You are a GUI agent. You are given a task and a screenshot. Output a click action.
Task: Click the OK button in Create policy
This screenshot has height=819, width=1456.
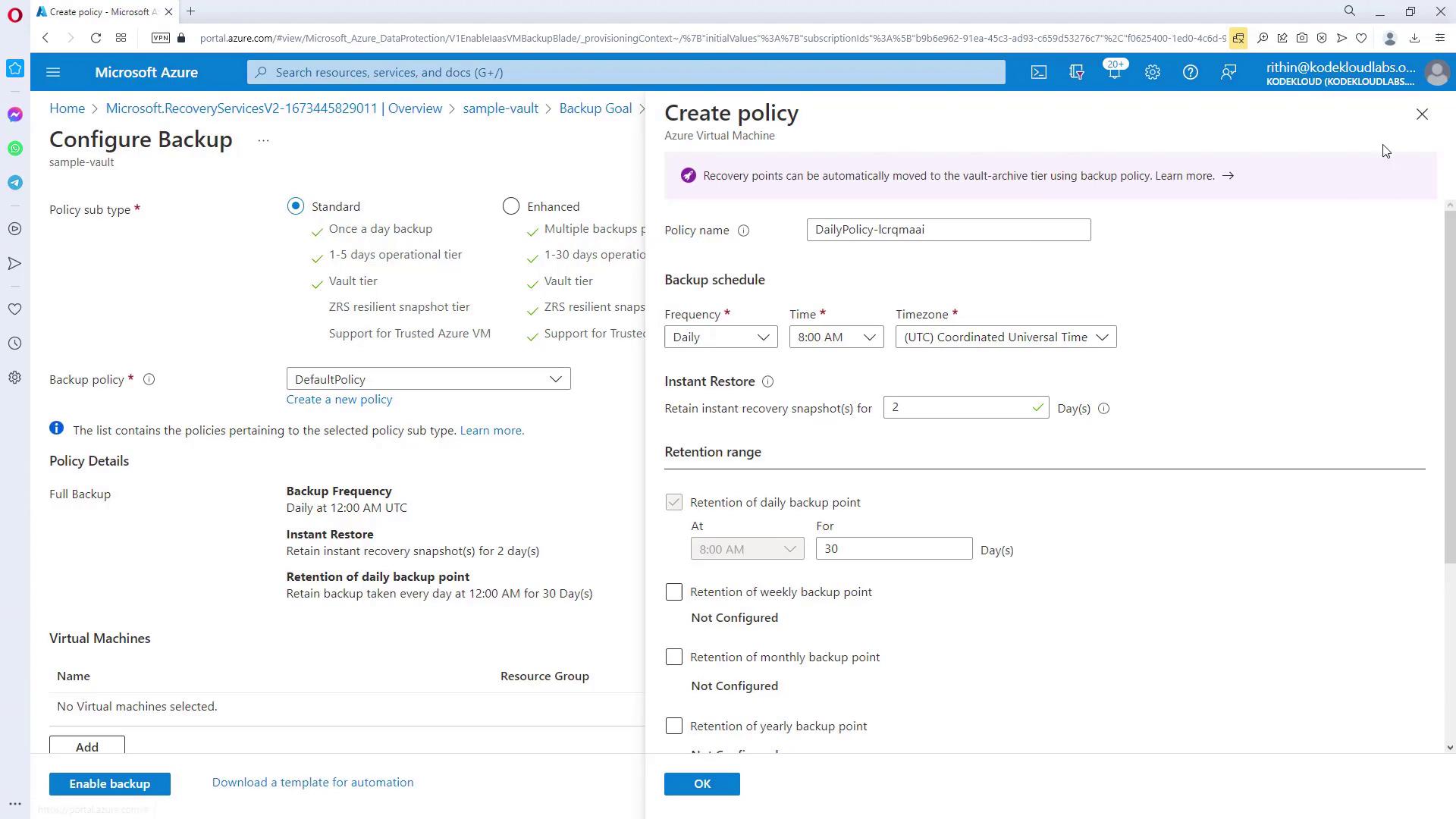coord(701,784)
